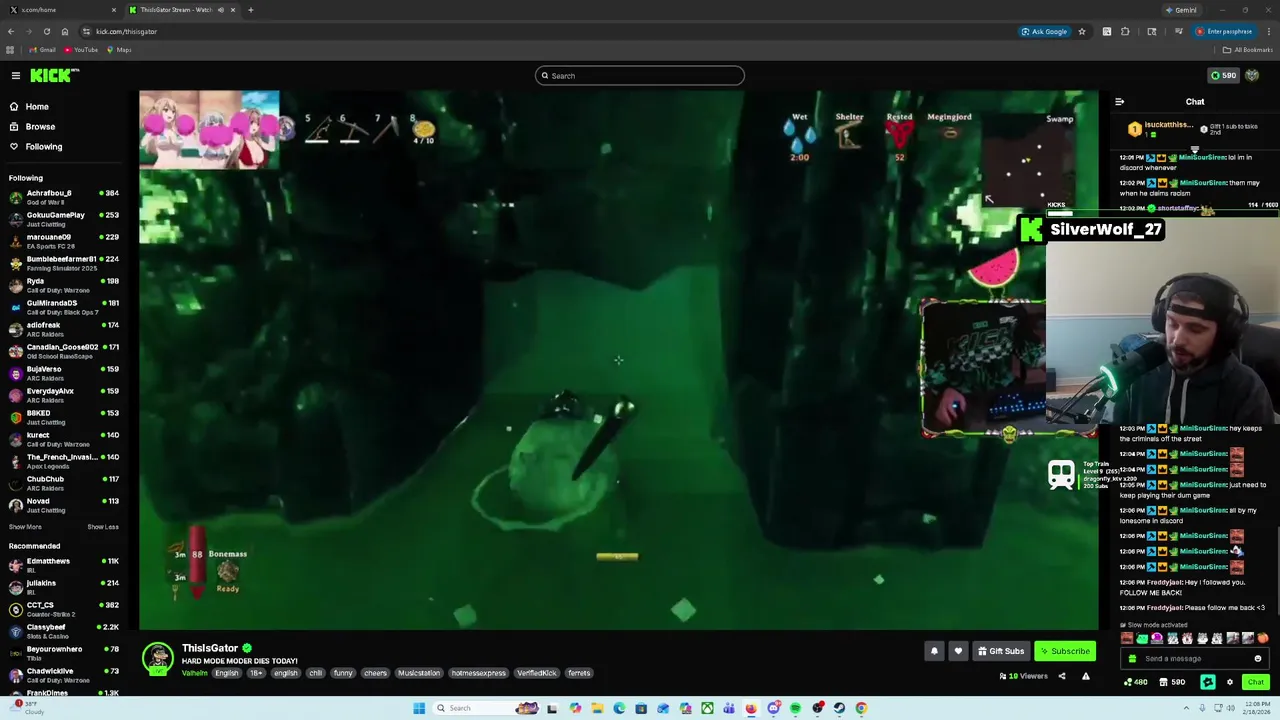This screenshot has height=720, width=1280.
Task: Click the address bar URL kick.com/thisisgator
Action: (126, 31)
